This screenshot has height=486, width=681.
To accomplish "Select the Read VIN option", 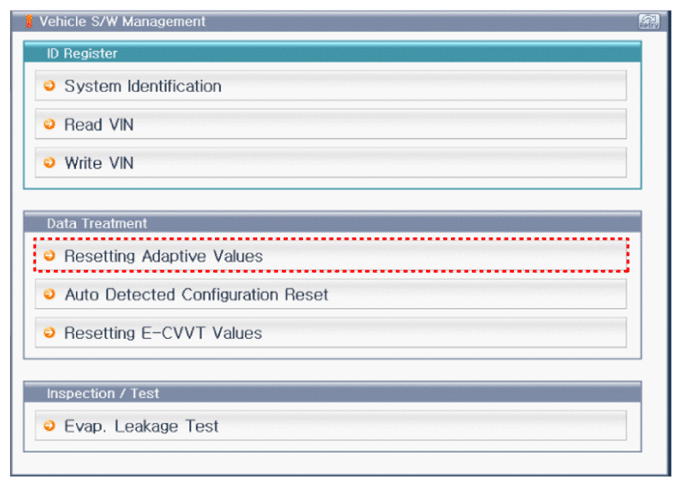I will coord(99,124).
